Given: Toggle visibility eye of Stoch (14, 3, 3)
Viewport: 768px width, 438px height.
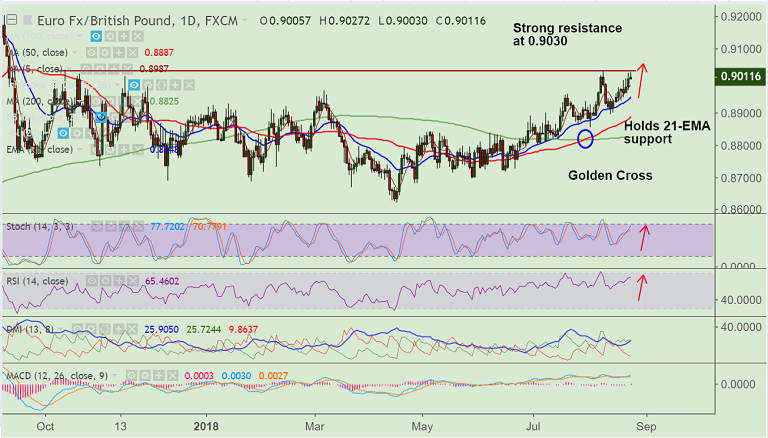Looking at the screenshot, I should [x=97, y=226].
